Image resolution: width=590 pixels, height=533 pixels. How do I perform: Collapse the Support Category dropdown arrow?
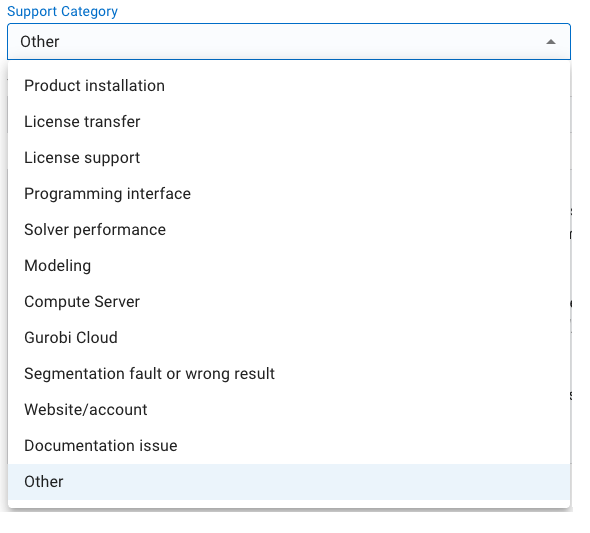point(550,42)
